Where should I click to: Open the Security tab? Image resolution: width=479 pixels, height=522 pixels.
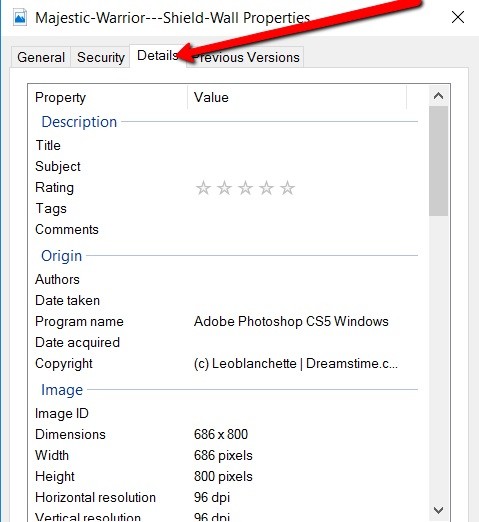[x=101, y=57]
